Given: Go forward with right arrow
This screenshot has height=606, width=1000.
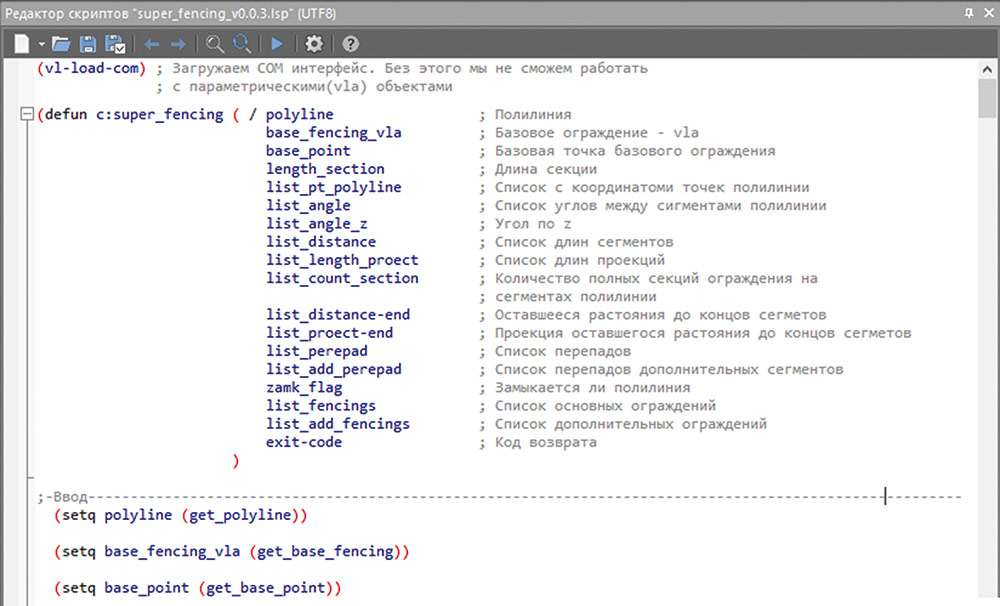Looking at the screenshot, I should coord(178,44).
